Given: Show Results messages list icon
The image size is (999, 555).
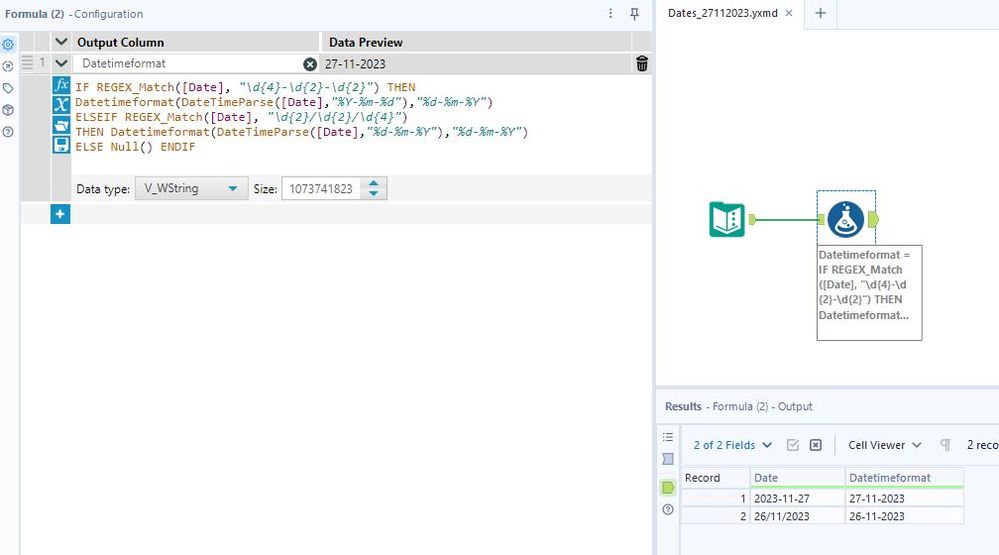Looking at the screenshot, I should (668, 436).
